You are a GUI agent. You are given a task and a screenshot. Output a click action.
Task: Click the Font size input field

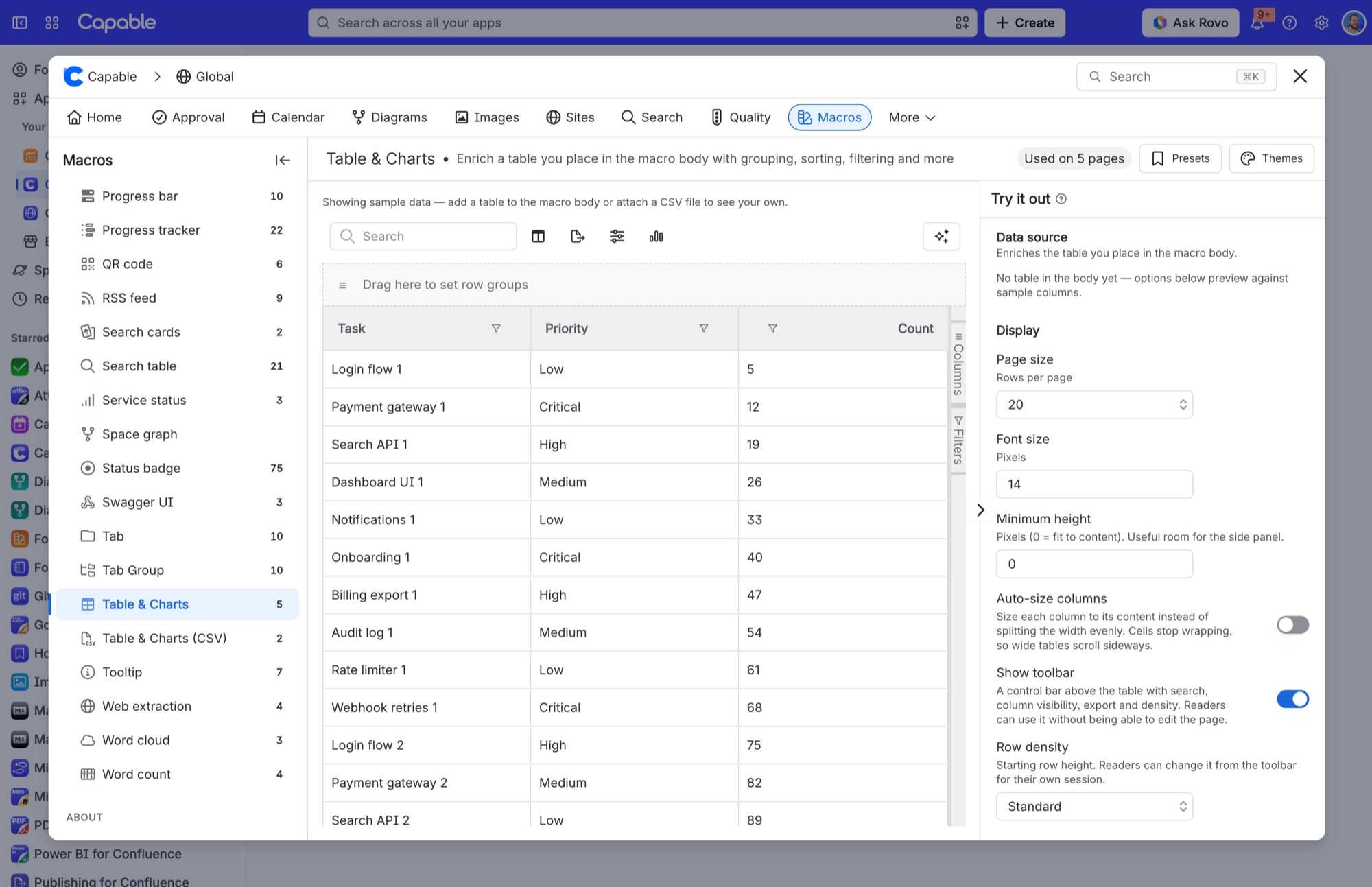(x=1094, y=484)
